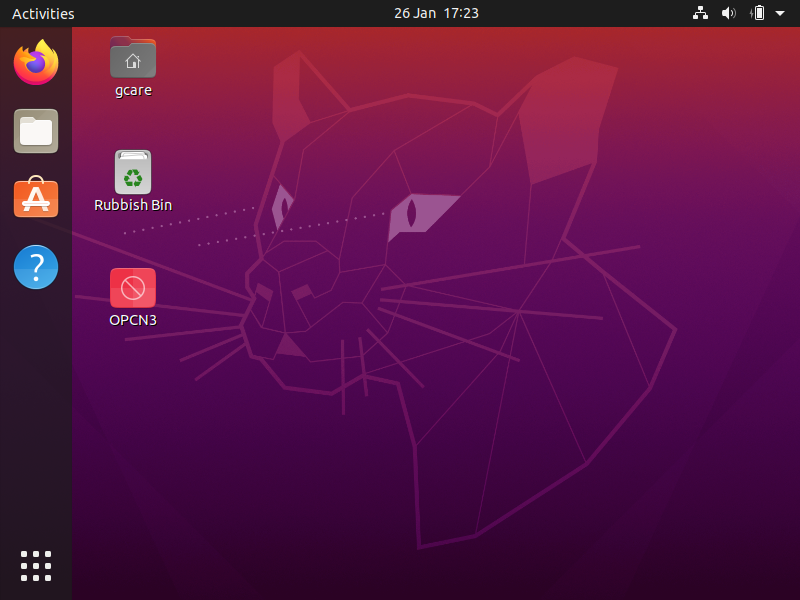The width and height of the screenshot is (800, 600).
Task: Expand the system menu arrow
Action: pos(780,14)
